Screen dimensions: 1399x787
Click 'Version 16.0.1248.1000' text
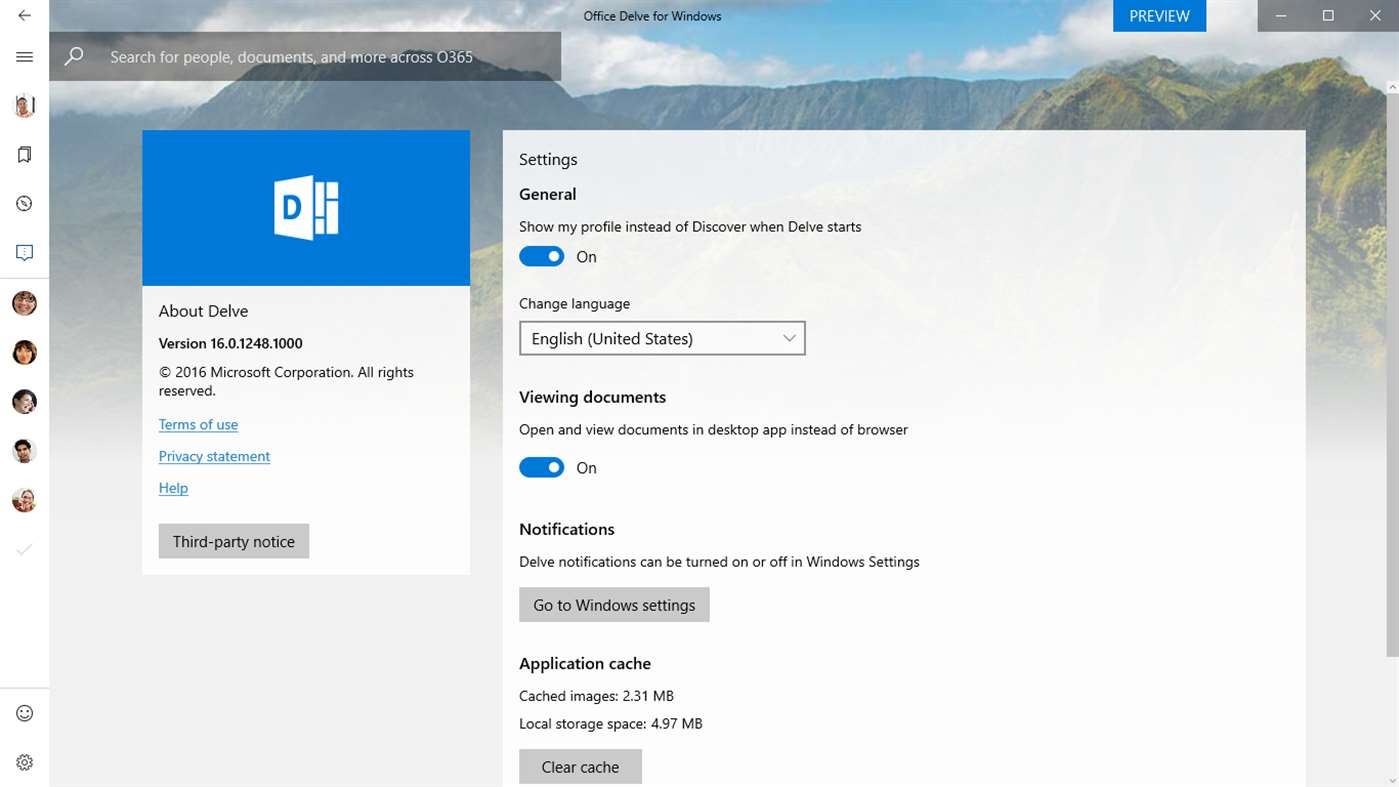coord(230,343)
